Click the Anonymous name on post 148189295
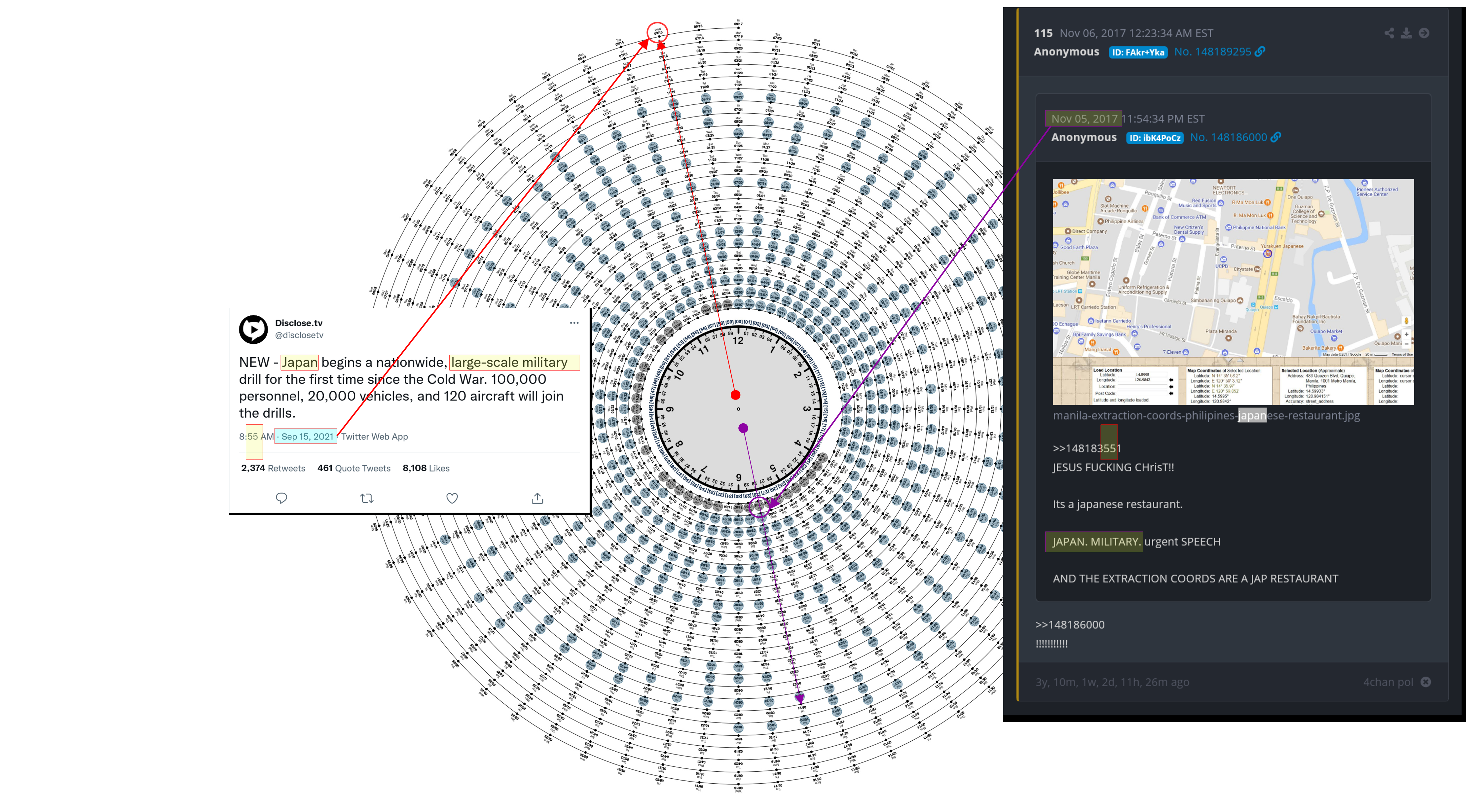 click(1066, 52)
